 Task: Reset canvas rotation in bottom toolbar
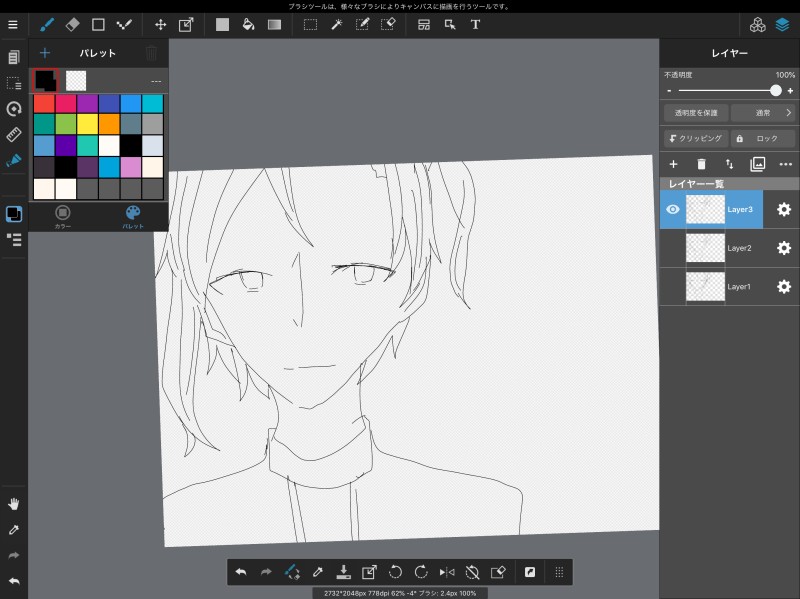click(x=472, y=572)
